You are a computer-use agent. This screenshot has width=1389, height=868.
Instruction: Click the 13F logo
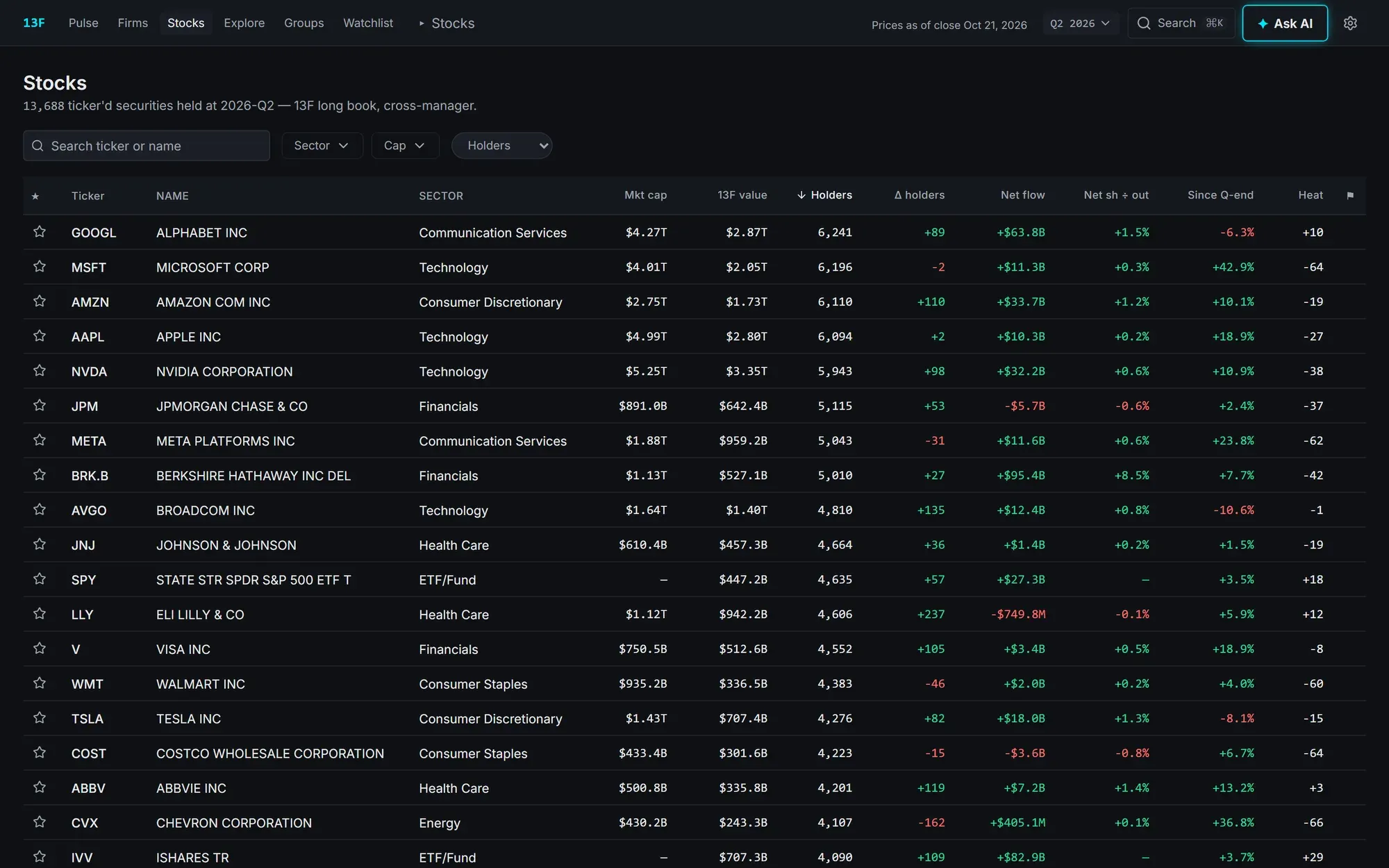pos(34,23)
